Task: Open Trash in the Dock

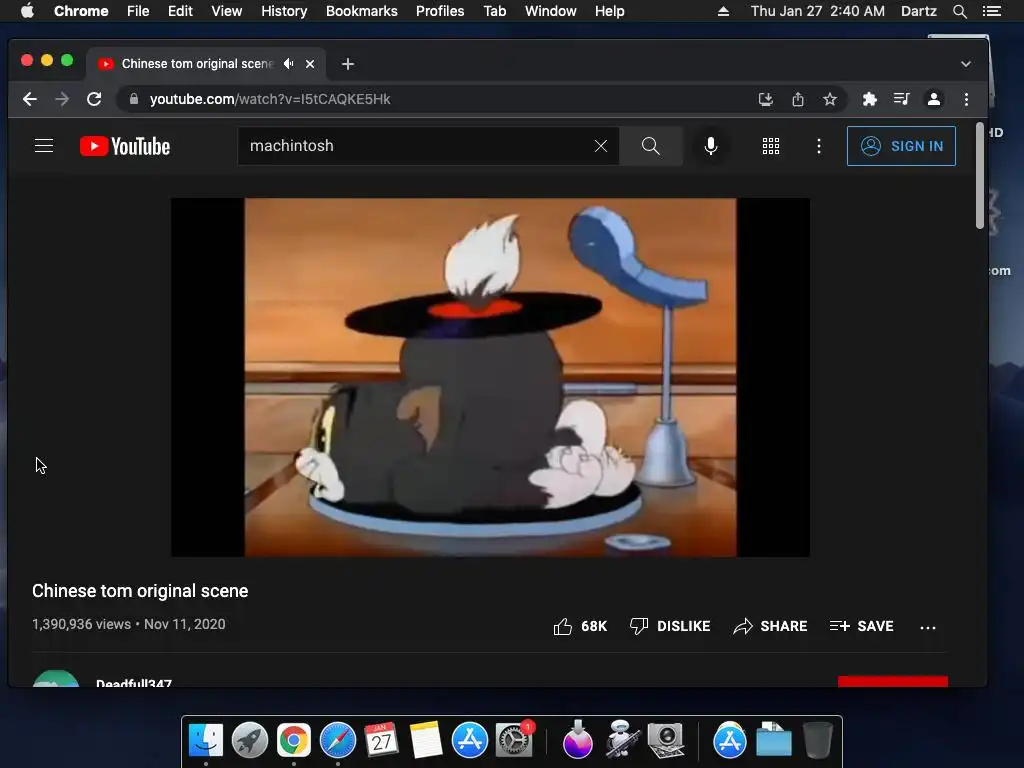Action: coord(817,741)
